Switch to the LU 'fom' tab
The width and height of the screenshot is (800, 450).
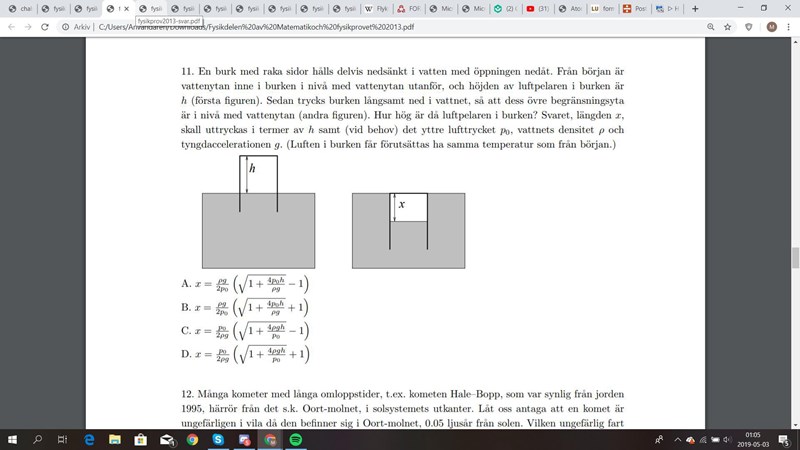click(603, 8)
